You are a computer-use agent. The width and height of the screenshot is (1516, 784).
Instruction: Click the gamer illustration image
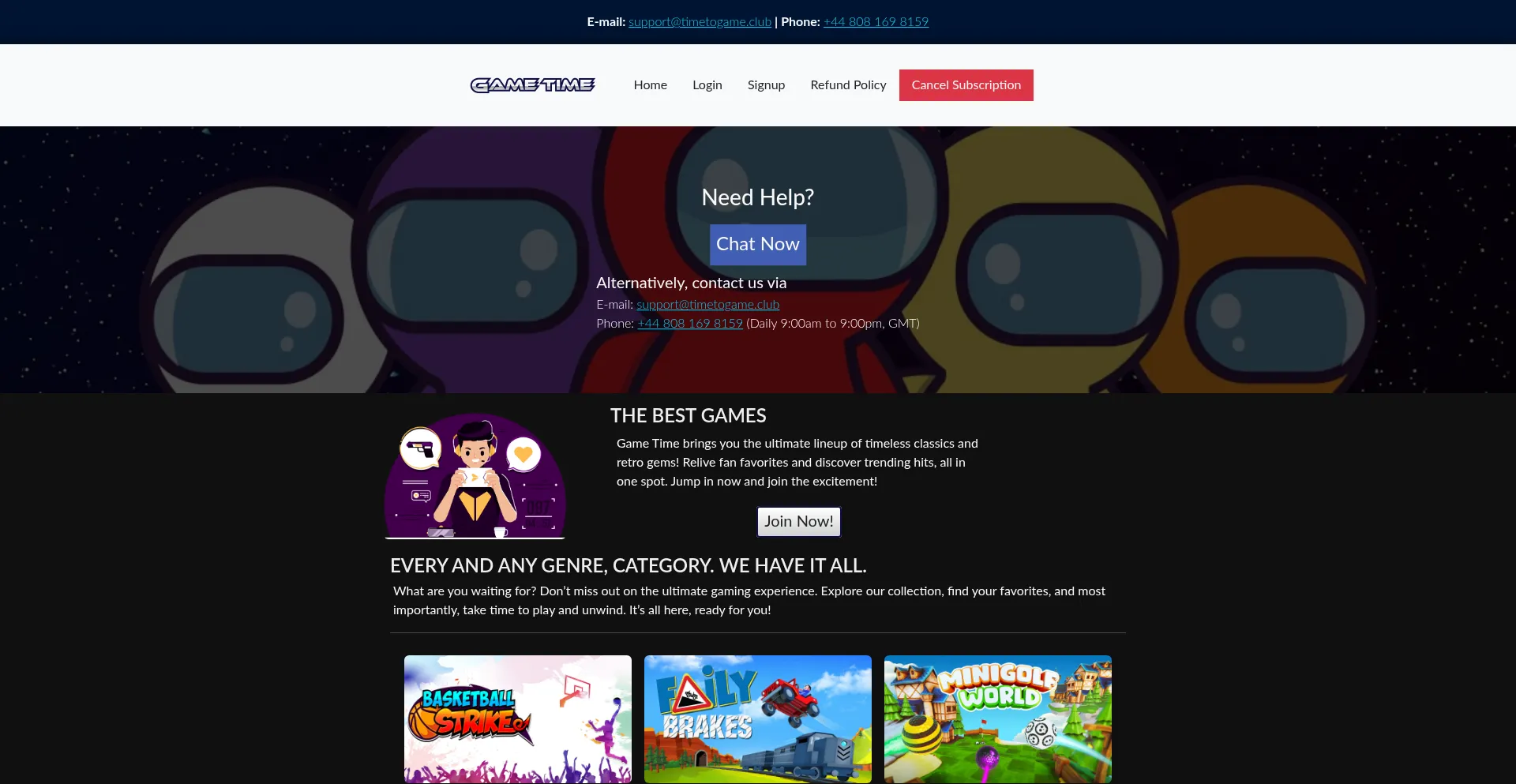pyautogui.click(x=475, y=476)
